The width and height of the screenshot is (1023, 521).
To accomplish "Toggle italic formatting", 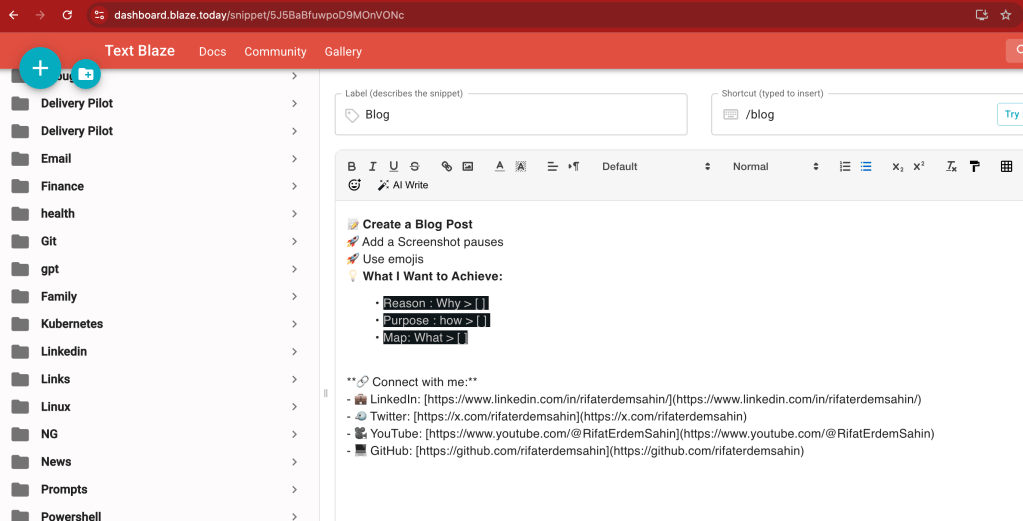I will coord(373,166).
